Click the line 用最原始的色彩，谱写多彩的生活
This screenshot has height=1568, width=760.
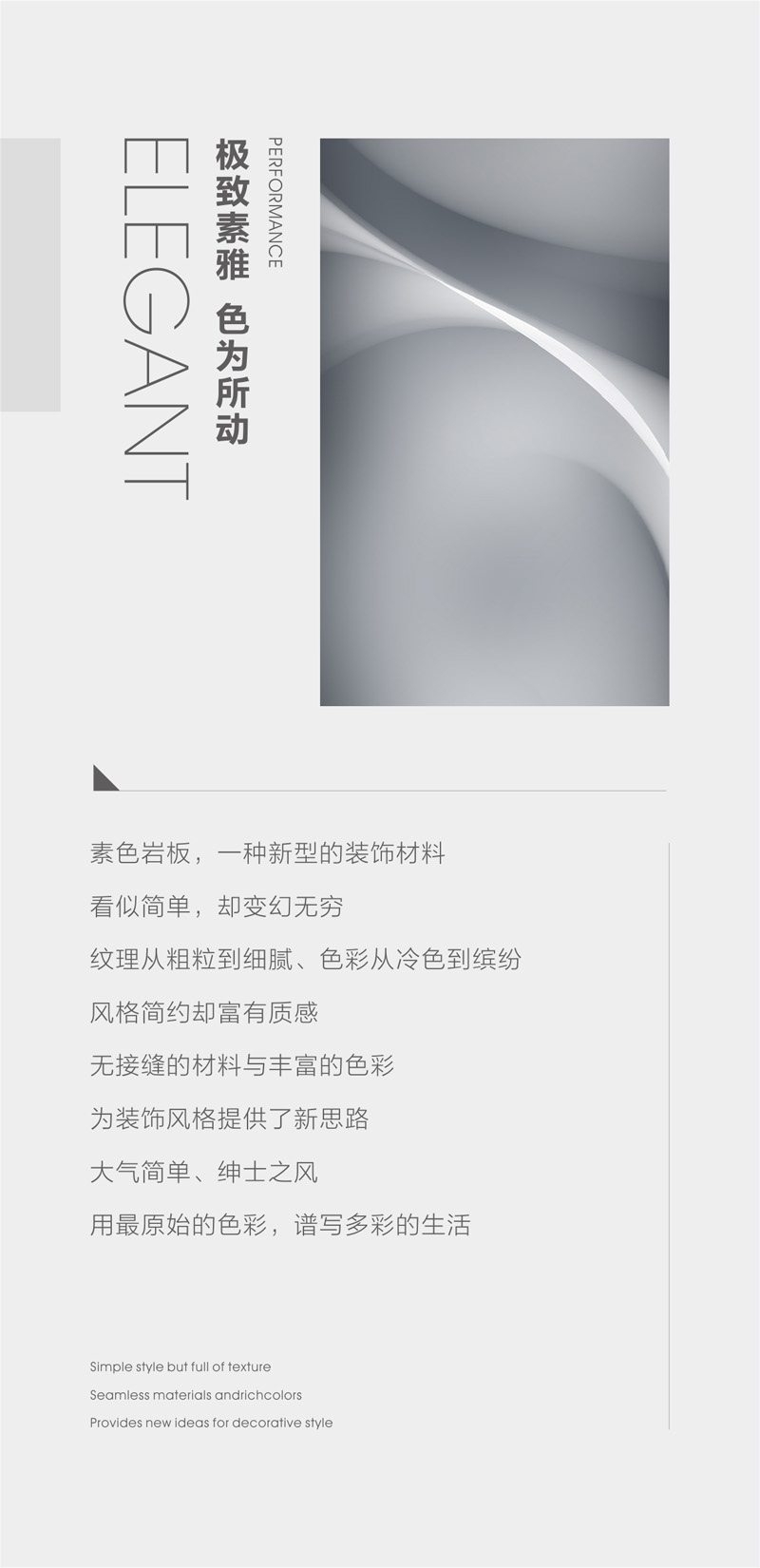click(x=280, y=1225)
